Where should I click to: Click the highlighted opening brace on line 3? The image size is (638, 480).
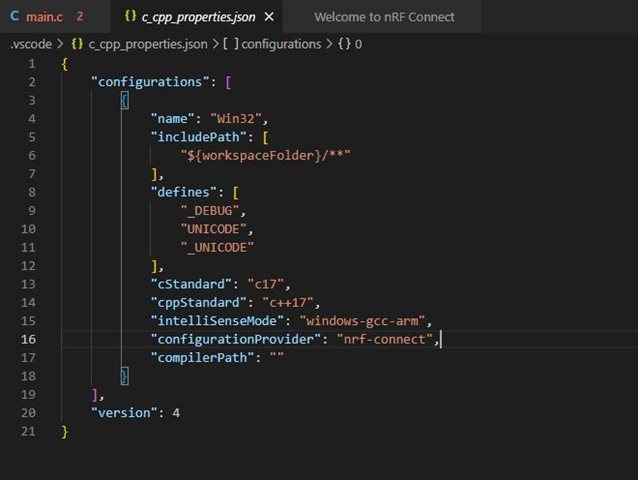[125, 100]
